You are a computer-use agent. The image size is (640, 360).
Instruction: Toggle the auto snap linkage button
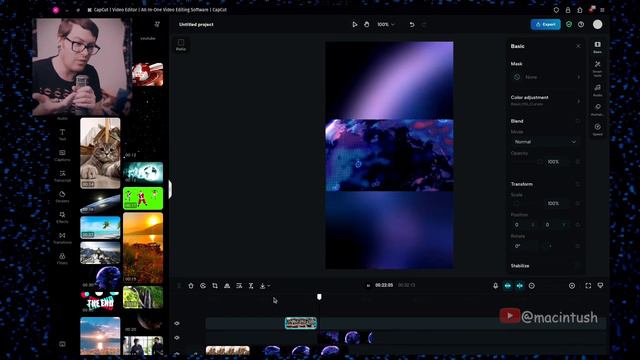tap(520, 286)
